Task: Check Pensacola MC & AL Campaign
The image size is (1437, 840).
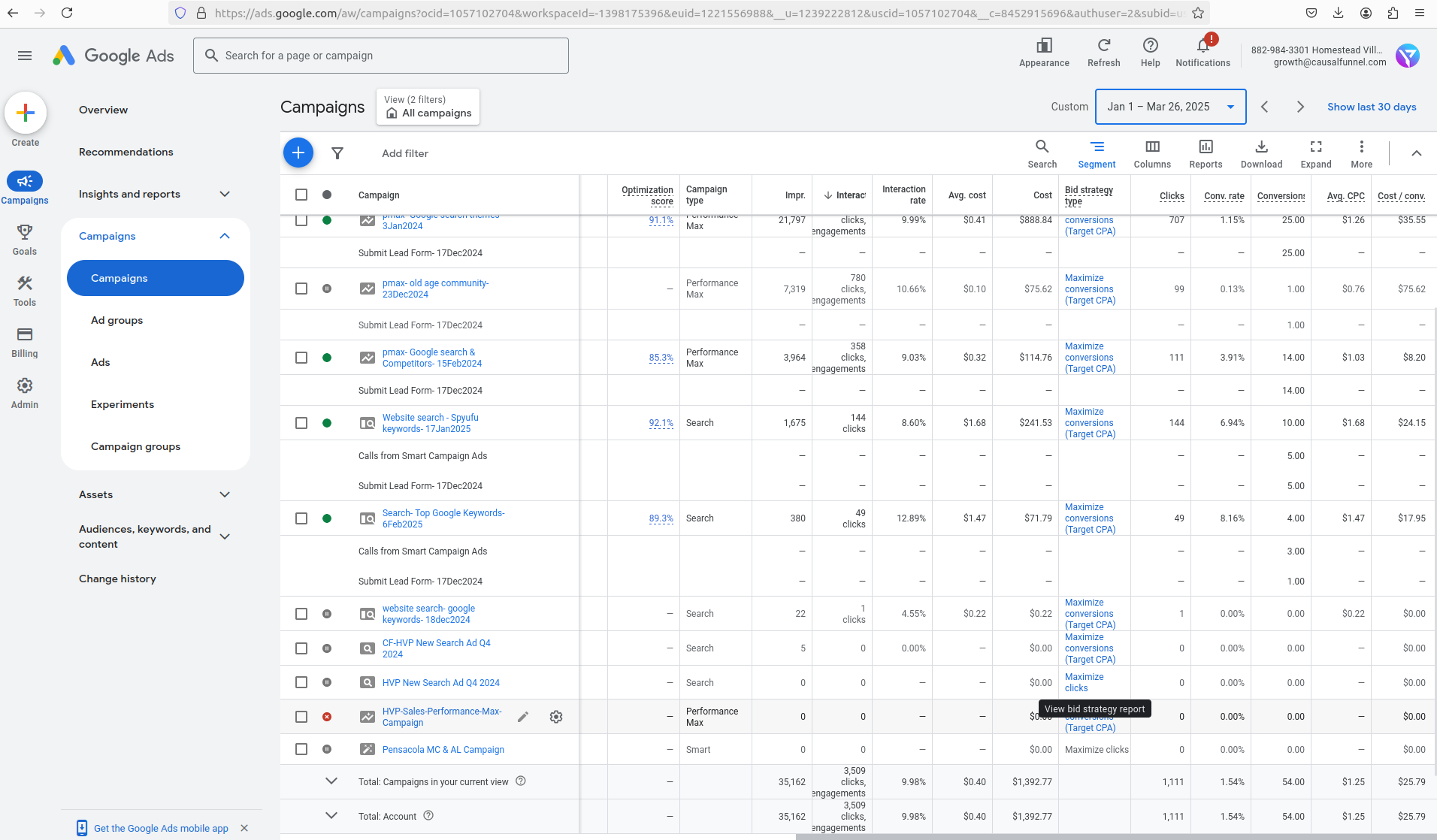Action: (301, 749)
